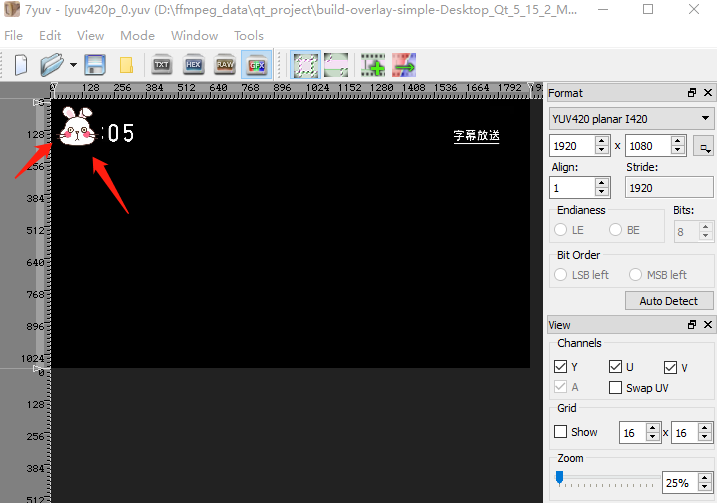Click the yellow note toolbar icon

(126, 65)
